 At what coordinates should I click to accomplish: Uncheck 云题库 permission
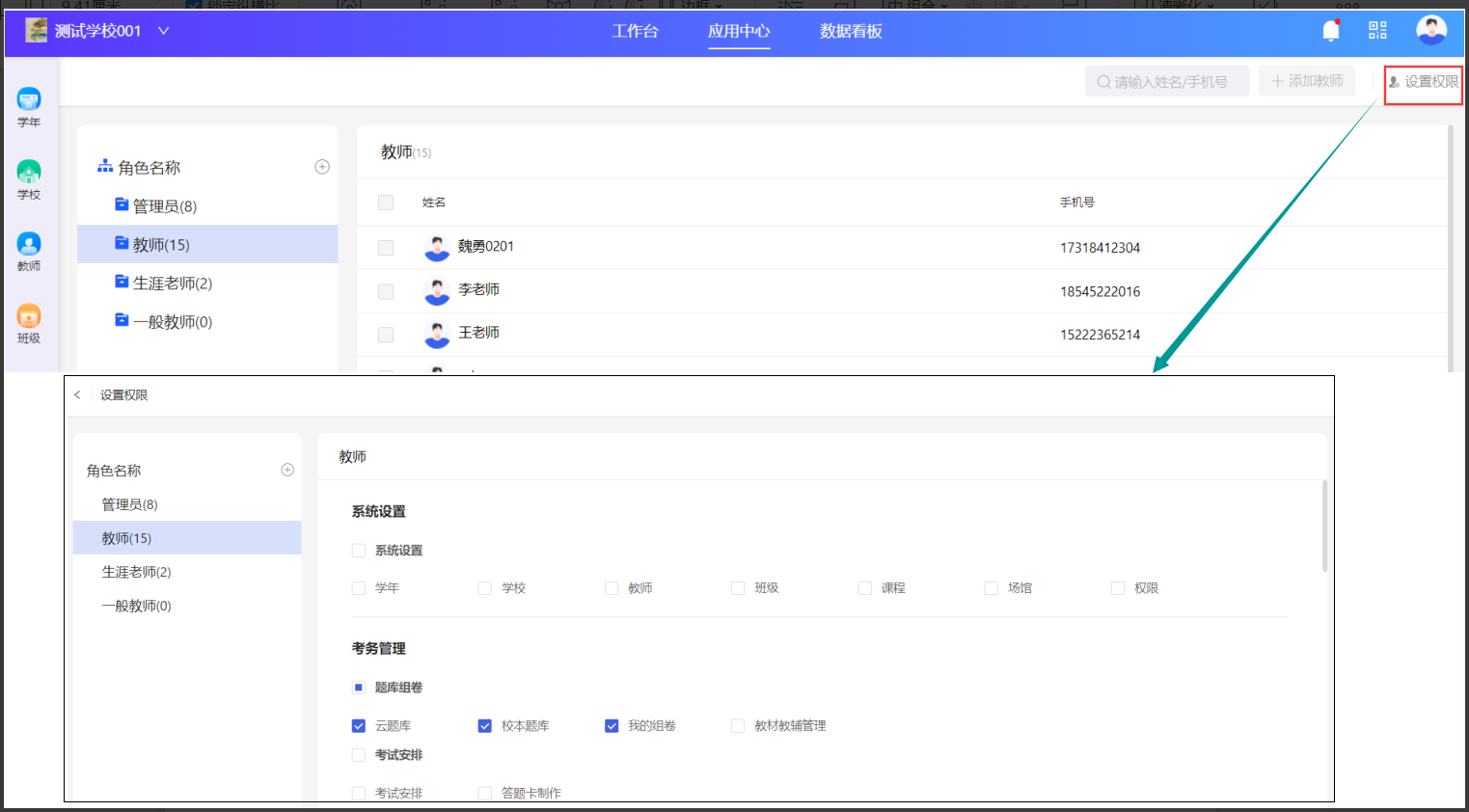point(359,726)
